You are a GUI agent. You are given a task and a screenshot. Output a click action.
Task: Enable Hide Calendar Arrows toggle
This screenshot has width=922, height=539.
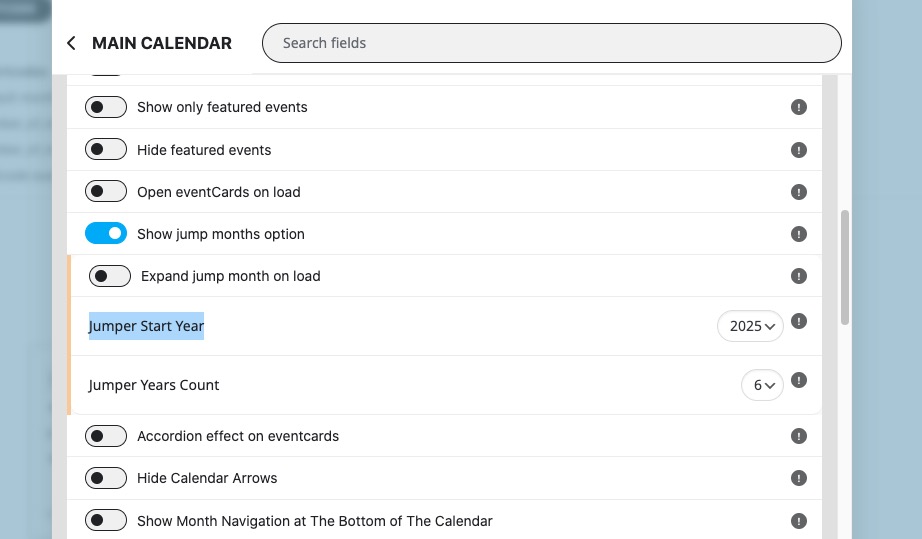pyautogui.click(x=106, y=478)
